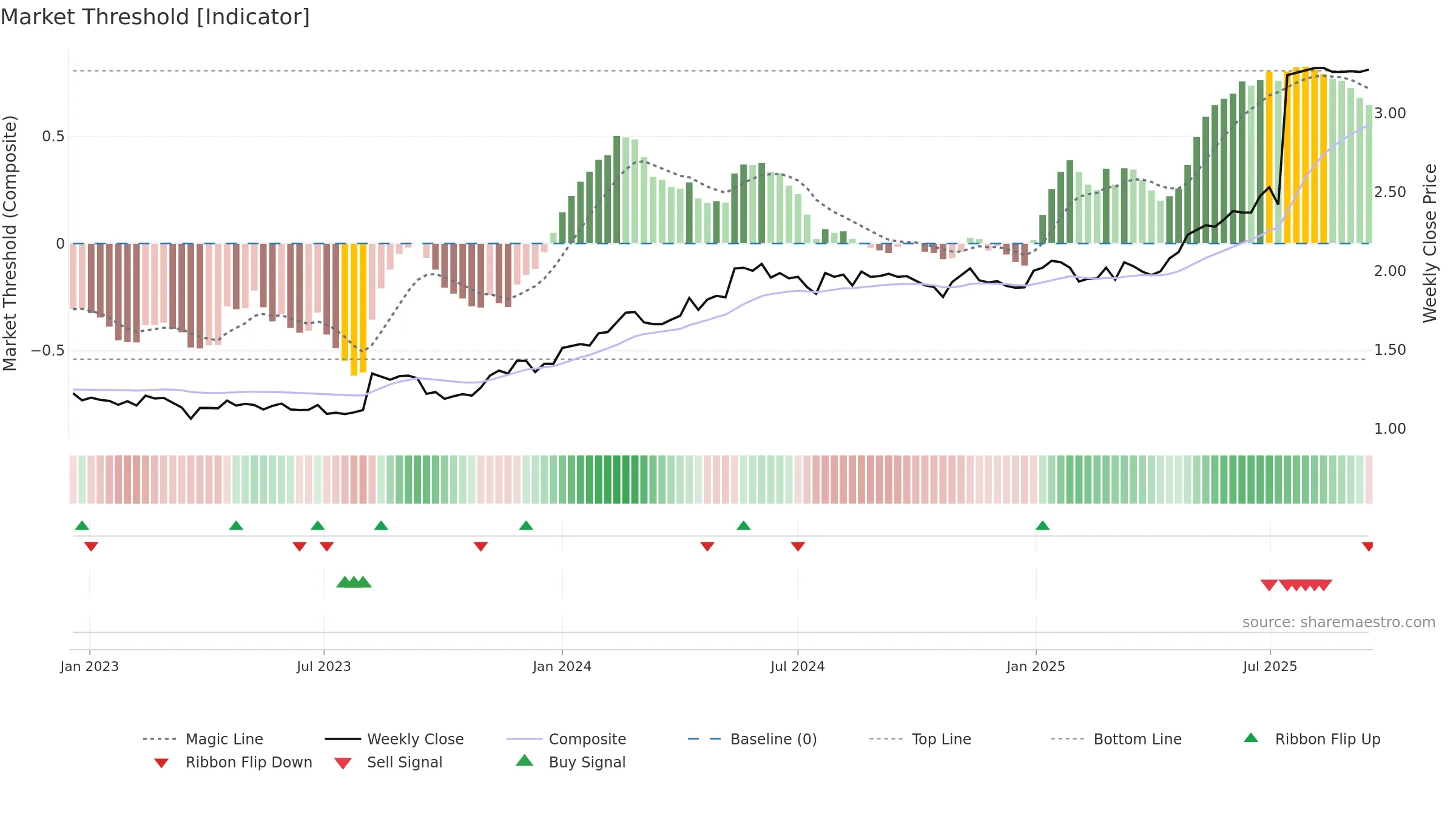Screen dimensions: 1456x819
Task: Toggle the Buy Signal legend entry
Action: click(570, 762)
